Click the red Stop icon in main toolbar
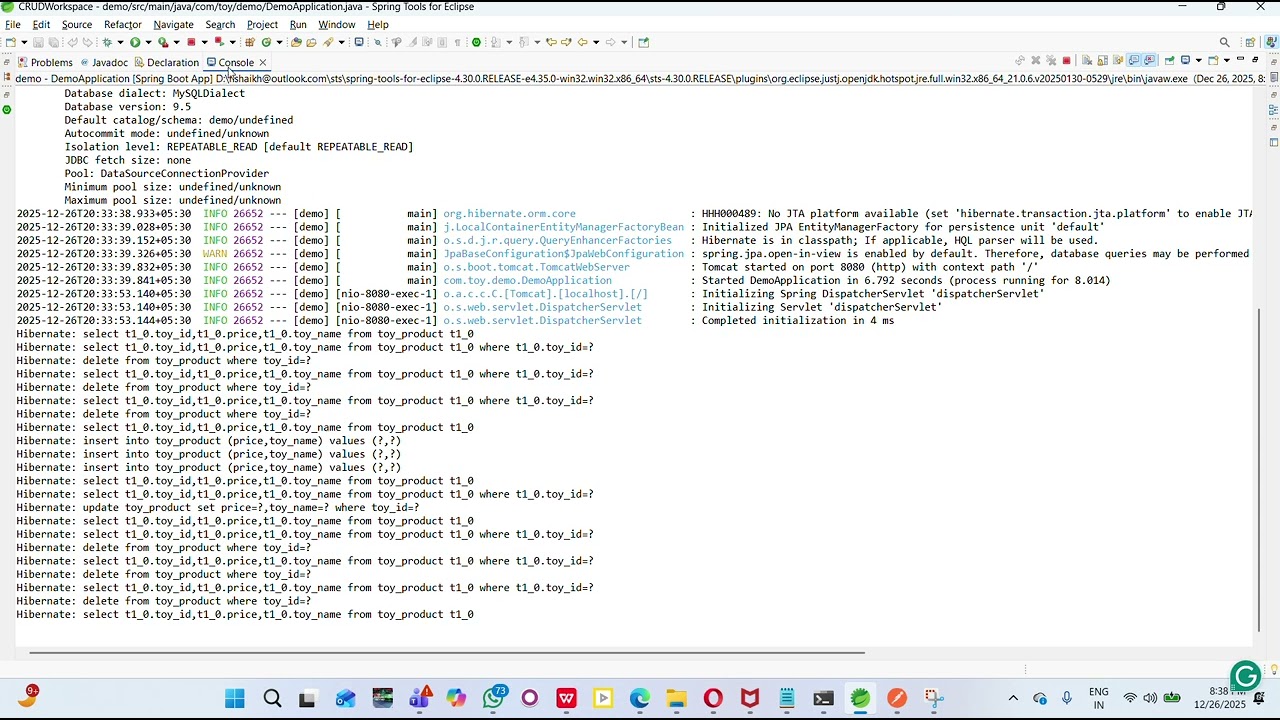 point(191,42)
